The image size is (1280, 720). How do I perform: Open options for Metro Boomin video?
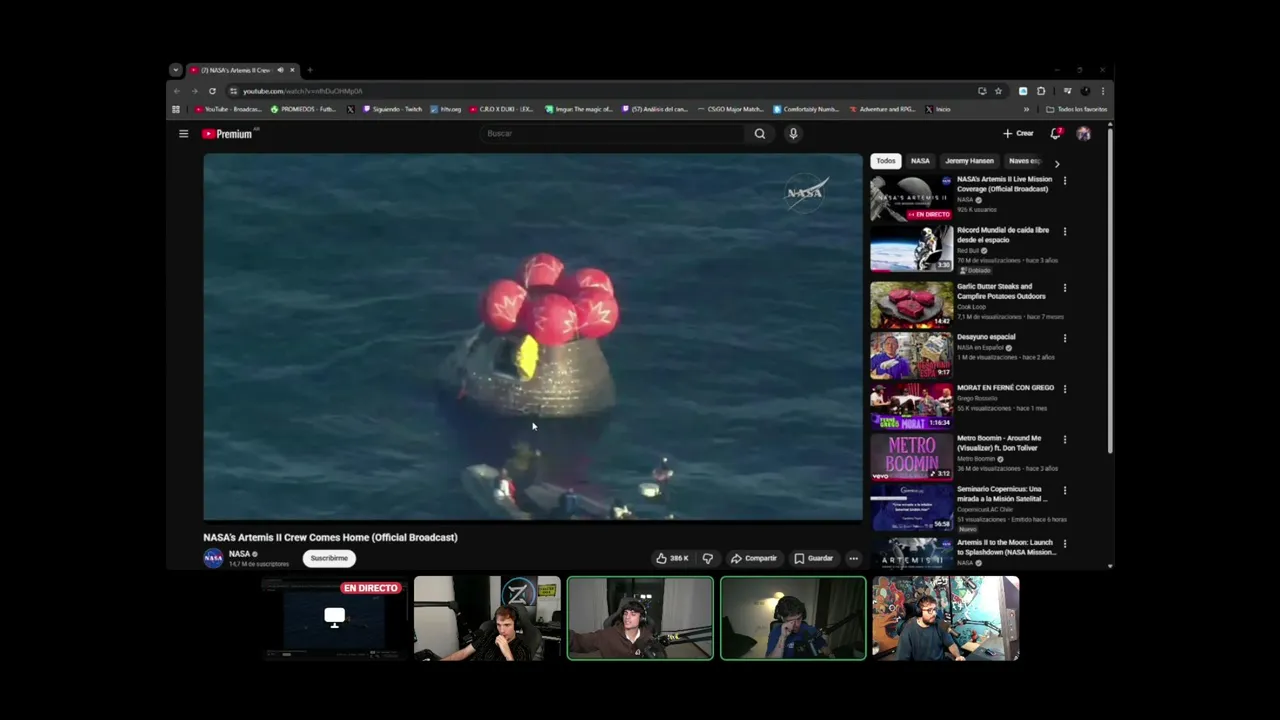click(1065, 439)
